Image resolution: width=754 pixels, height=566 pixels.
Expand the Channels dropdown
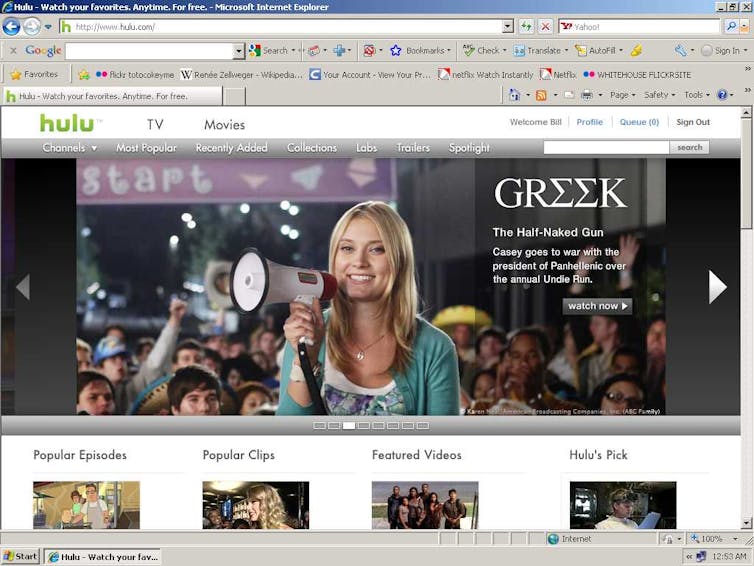pos(70,148)
